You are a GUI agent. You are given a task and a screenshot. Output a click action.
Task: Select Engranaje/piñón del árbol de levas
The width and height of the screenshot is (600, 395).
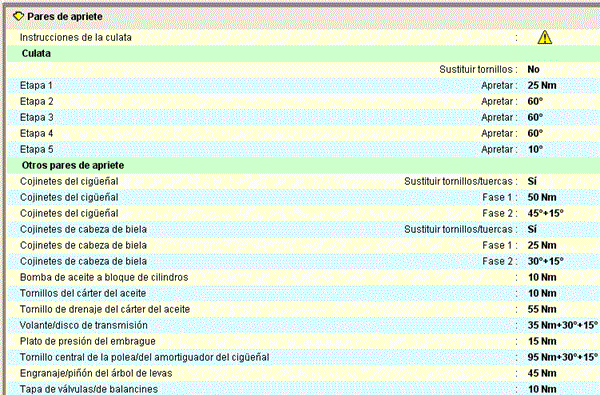tap(96, 373)
